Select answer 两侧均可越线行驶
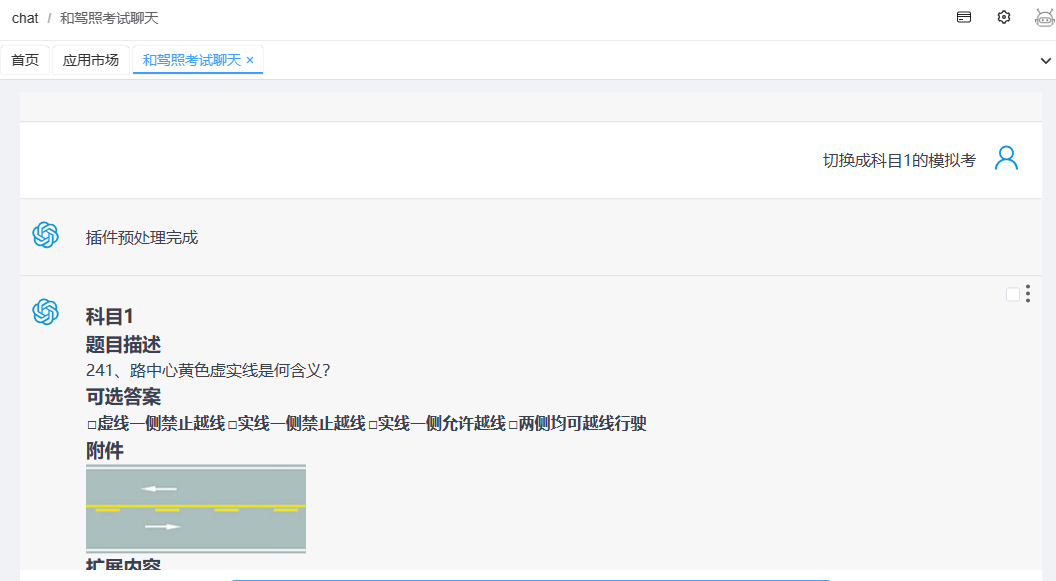This screenshot has height=581, width=1056. pyautogui.click(x=577, y=424)
